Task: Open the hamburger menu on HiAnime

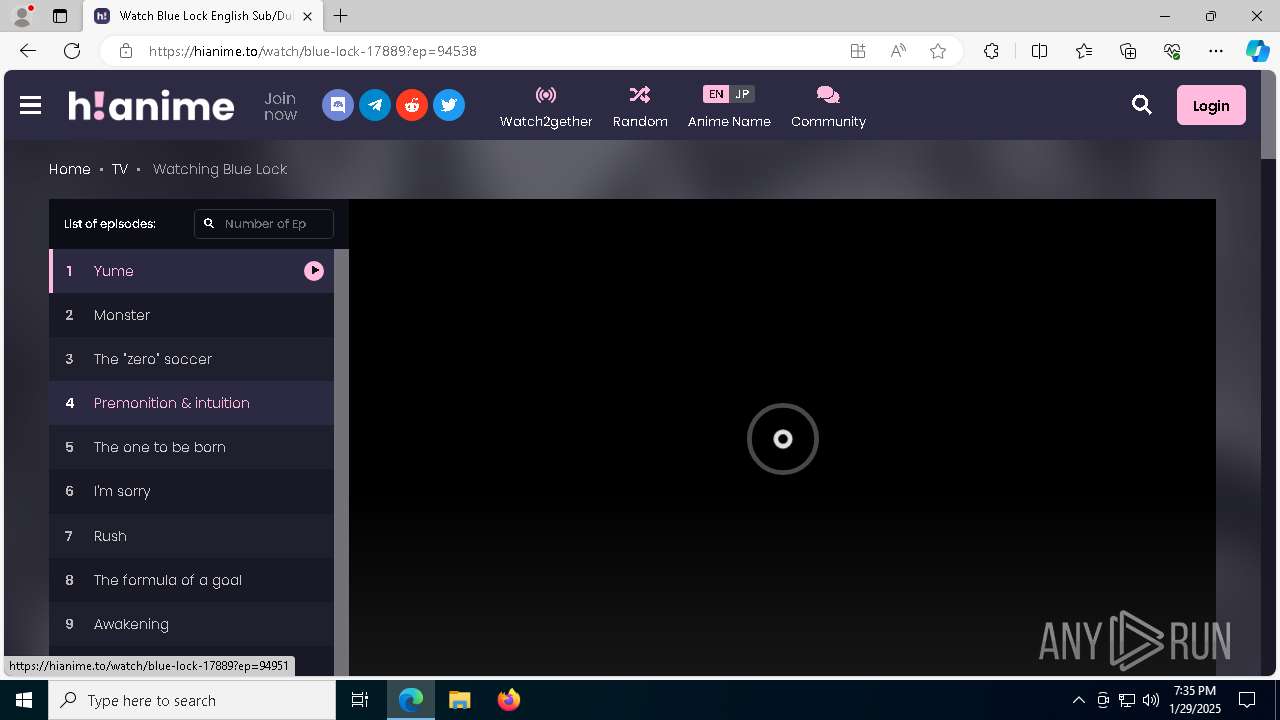Action: 30,105
